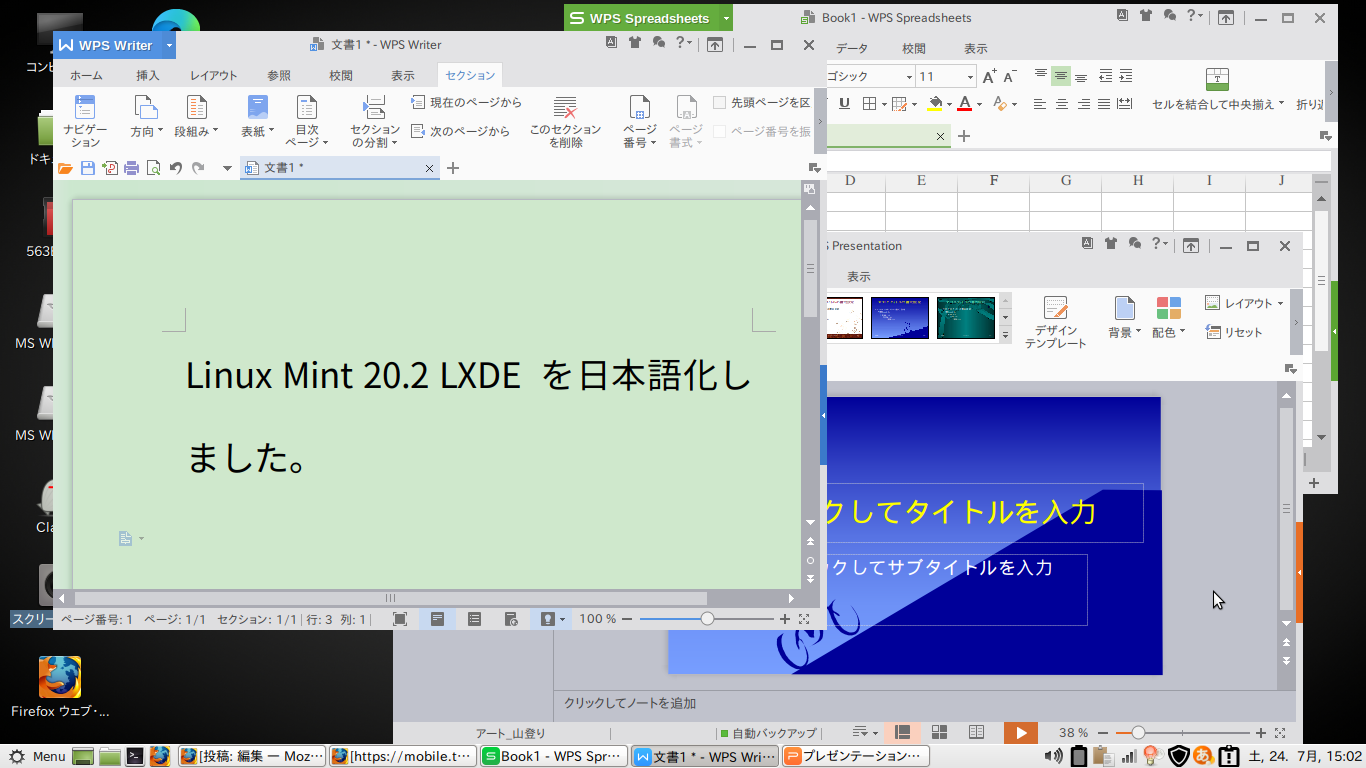Image resolution: width=1366 pixels, height=768 pixels.
Task: Click the feedback chat icon in Writer title bar
Action: [x=658, y=43]
